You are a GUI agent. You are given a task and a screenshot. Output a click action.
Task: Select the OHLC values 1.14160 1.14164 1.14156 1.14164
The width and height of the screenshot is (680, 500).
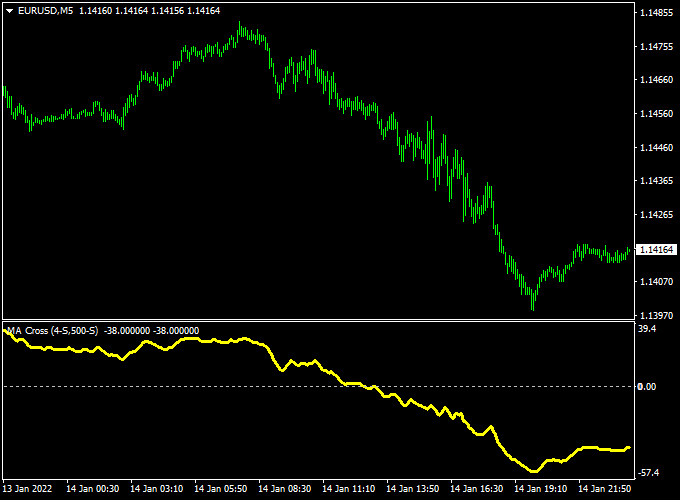click(x=150, y=11)
